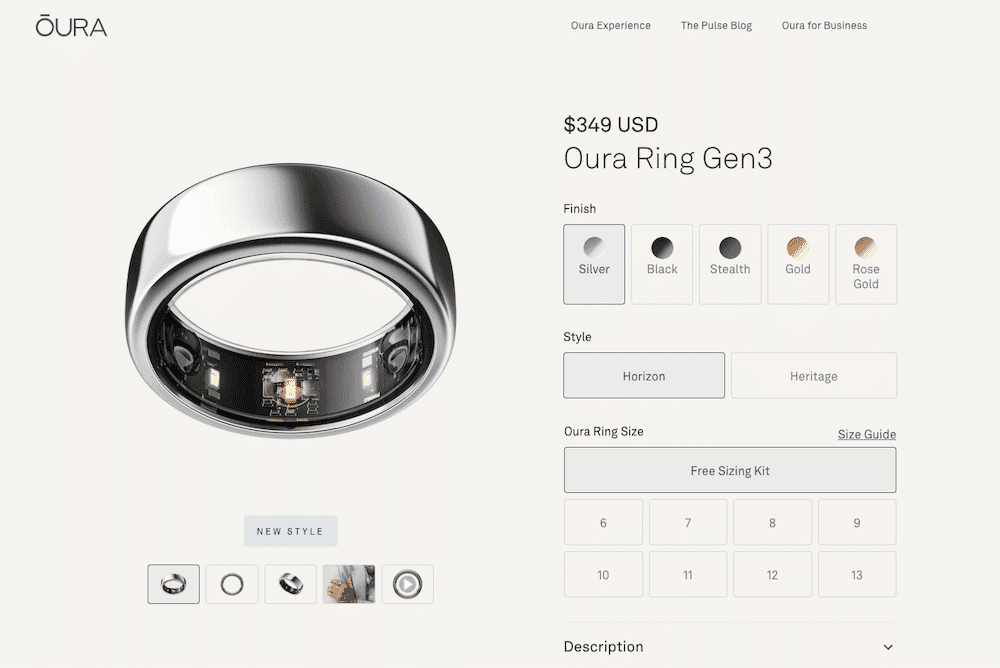1000x668 pixels.
Task: Select the tilted ring thumbnail
Action: tap(291, 584)
